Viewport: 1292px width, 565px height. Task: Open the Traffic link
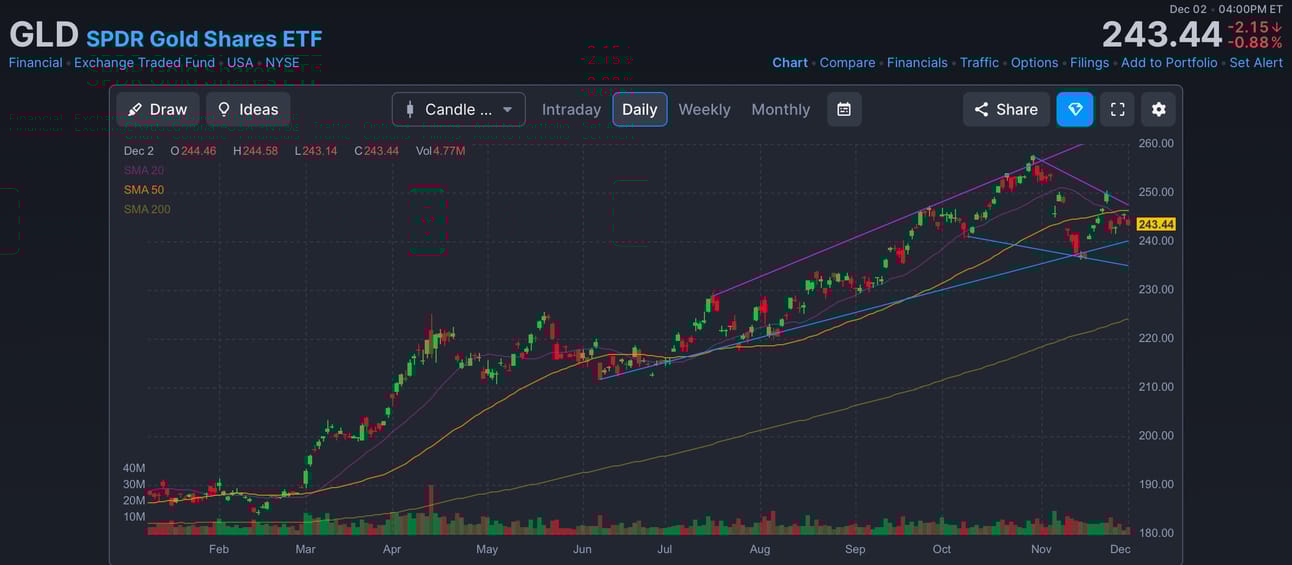(x=979, y=62)
